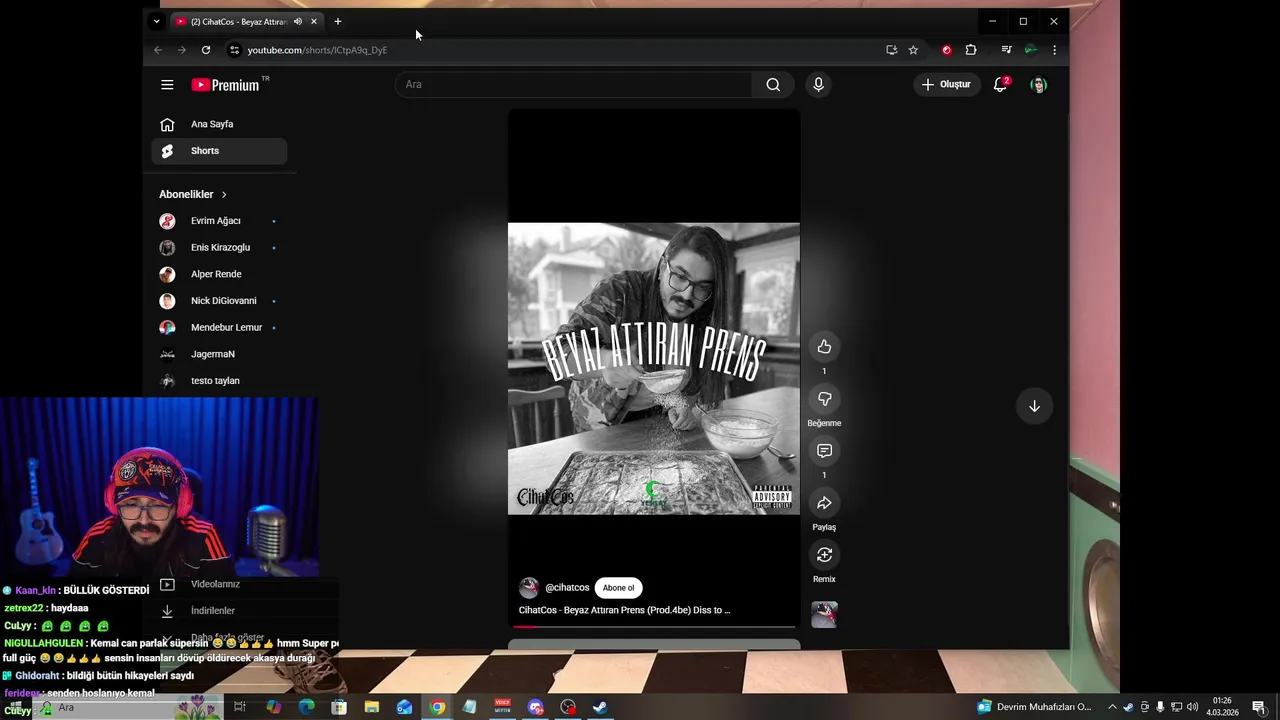Viewport: 1280px width, 720px height.
Task: Click the Oluştur create button
Action: click(946, 85)
